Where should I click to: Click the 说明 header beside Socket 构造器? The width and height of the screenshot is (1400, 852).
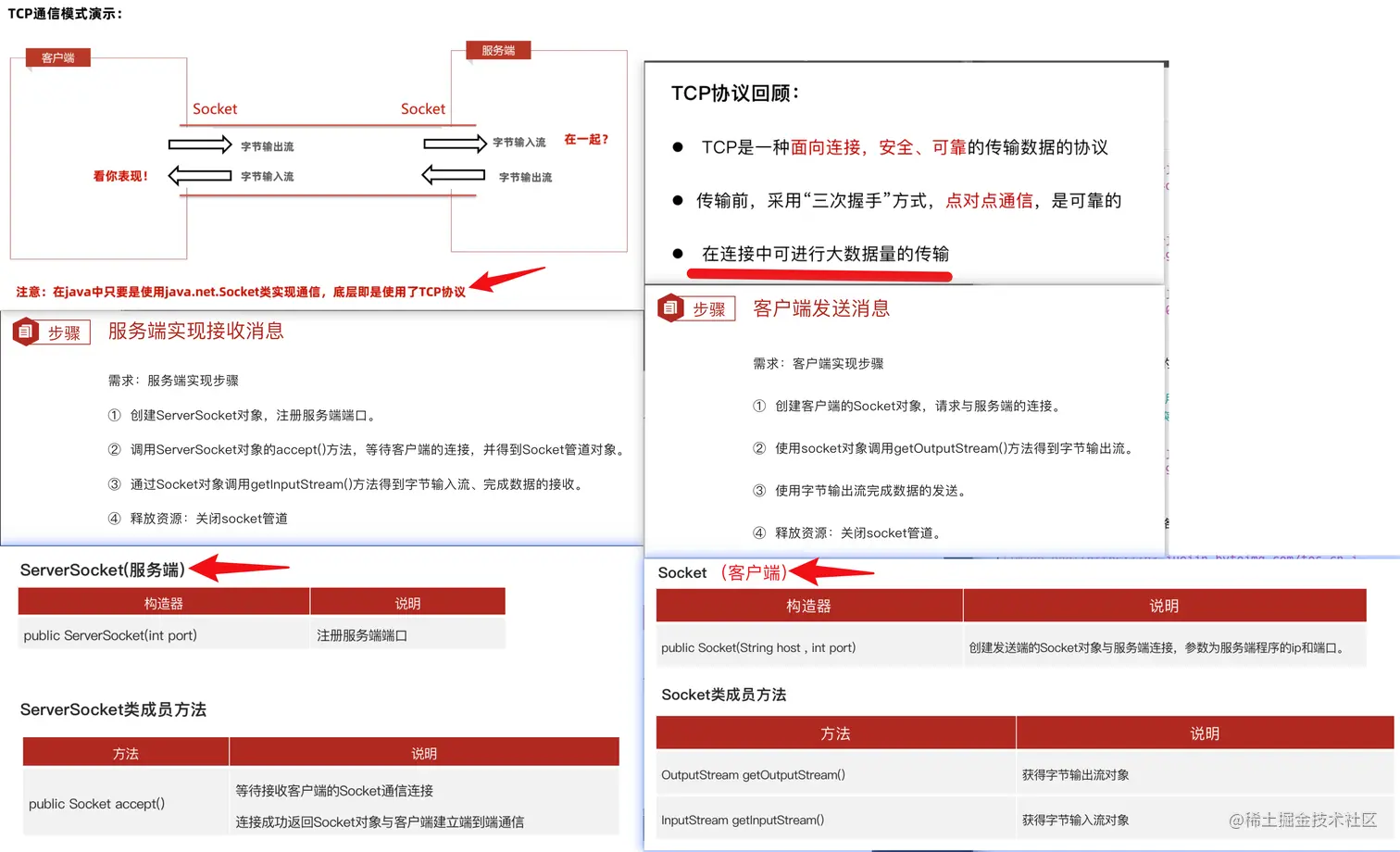click(1165, 606)
